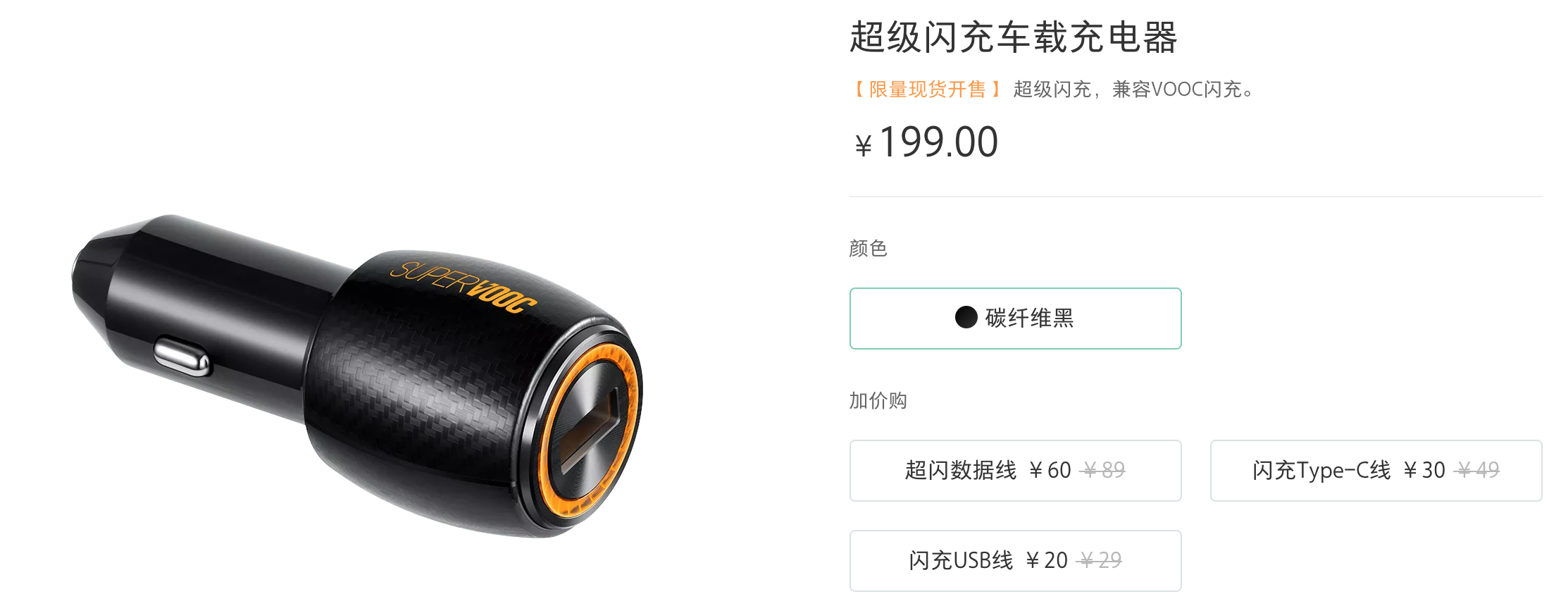Click the 超级闪充车载充电器 product title
Image resolution: width=1568 pixels, height=606 pixels.
pos(1013,37)
